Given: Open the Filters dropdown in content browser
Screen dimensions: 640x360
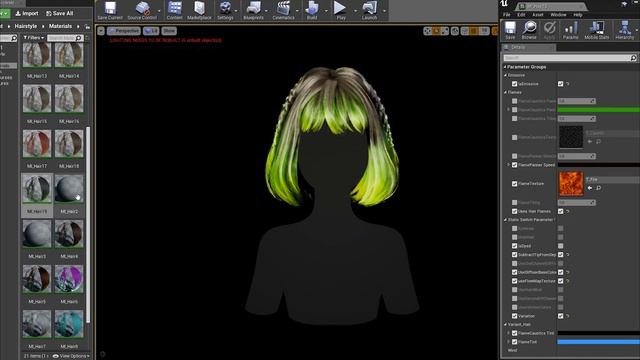Looking at the screenshot, I should point(33,38).
